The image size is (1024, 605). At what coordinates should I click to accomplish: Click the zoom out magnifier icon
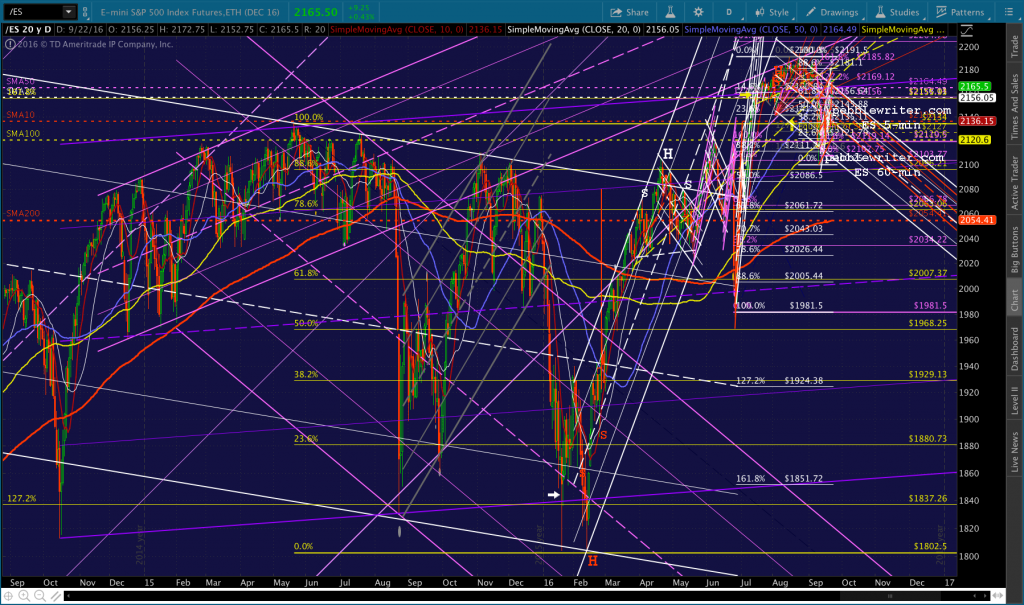point(40,596)
